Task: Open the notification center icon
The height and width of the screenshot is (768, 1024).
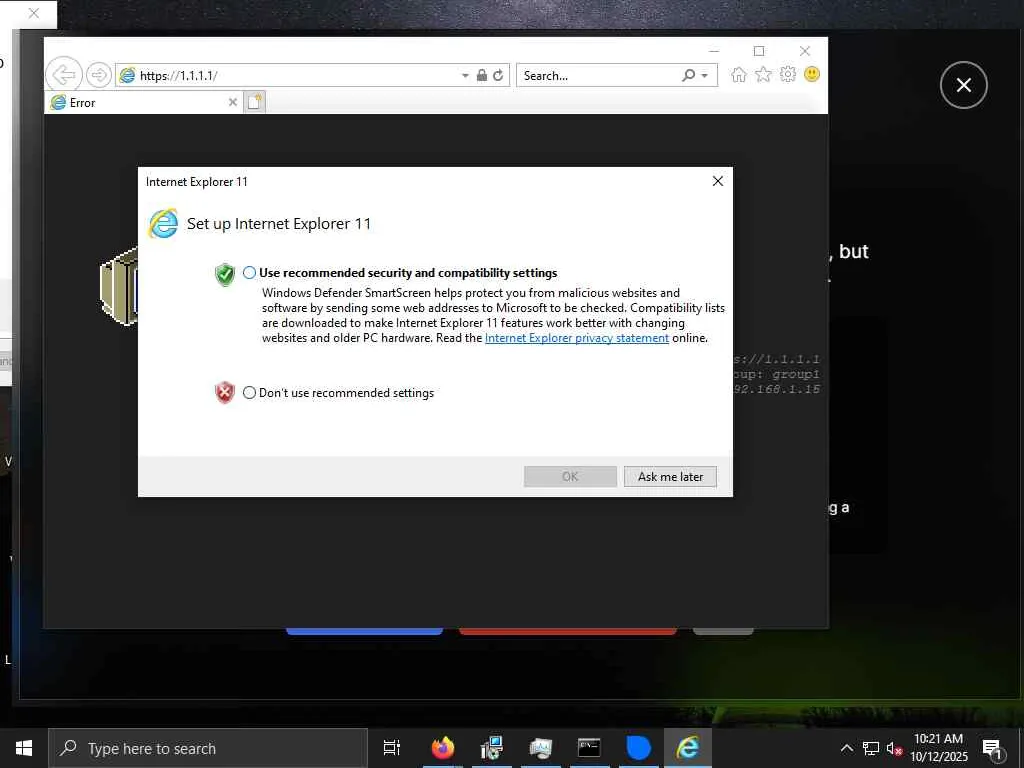Action: coord(993,749)
